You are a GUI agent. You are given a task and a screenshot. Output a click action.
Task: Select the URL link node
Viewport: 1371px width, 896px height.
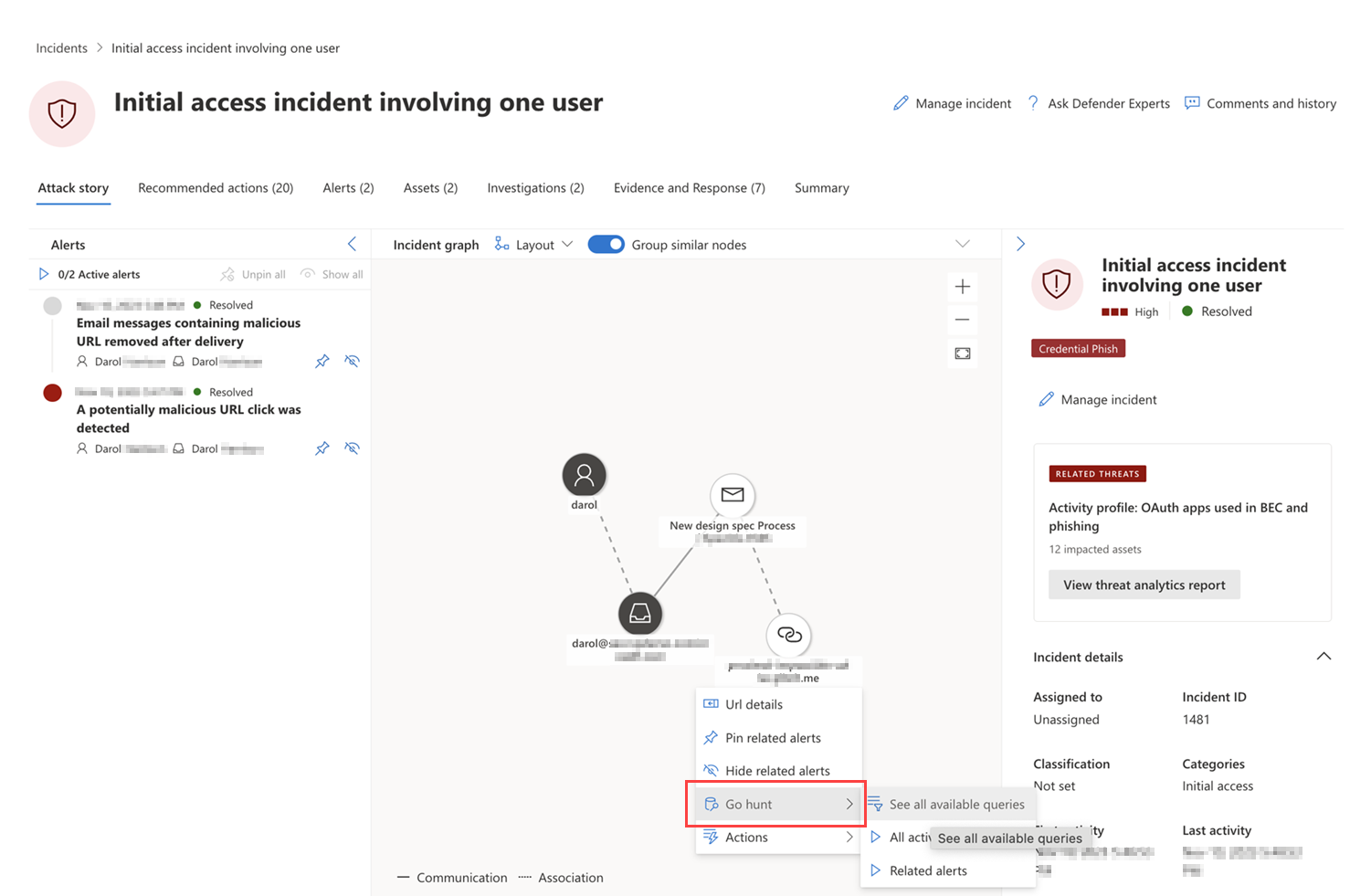[789, 635]
